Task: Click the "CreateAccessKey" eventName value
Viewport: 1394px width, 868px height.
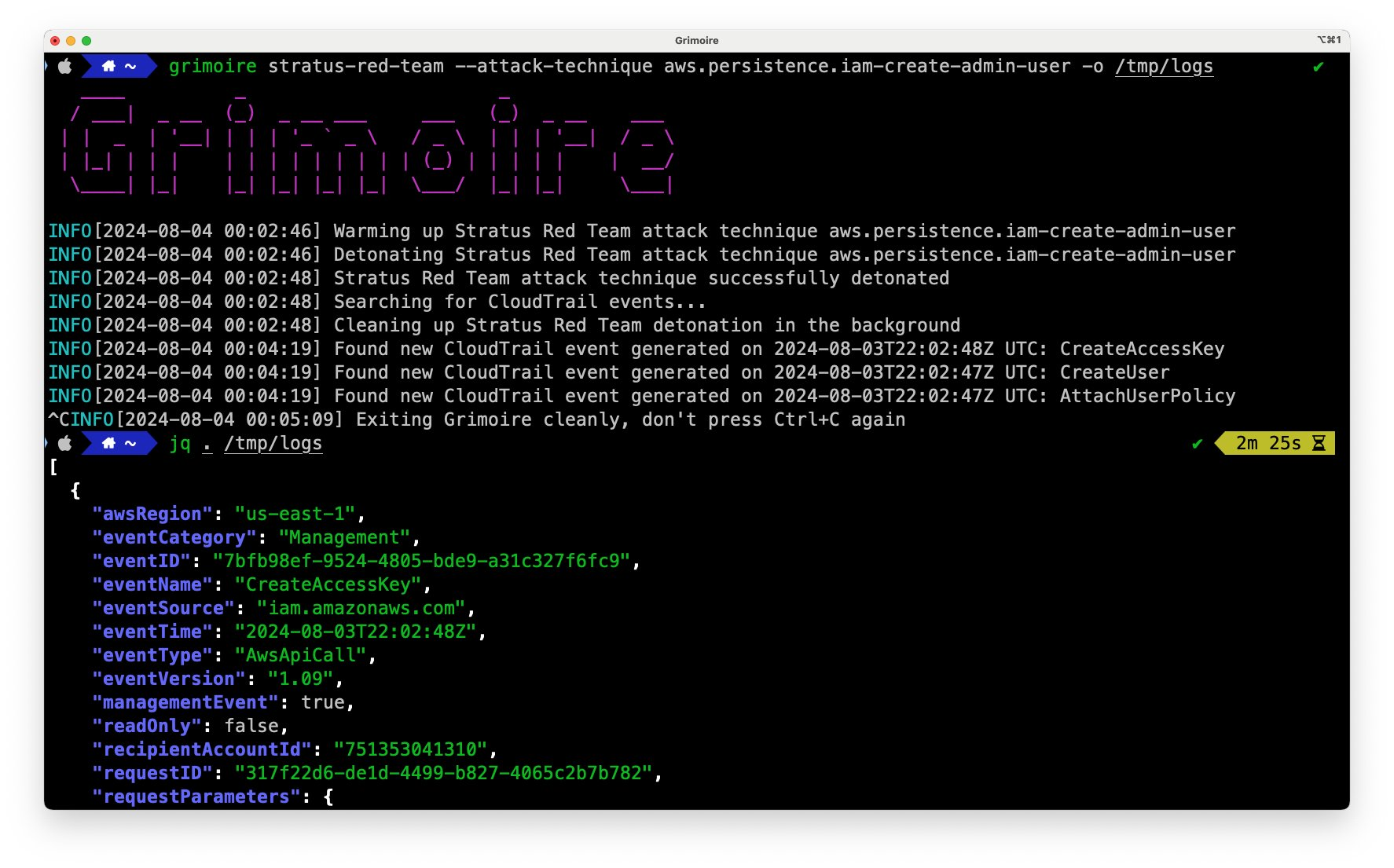Action: tap(328, 584)
